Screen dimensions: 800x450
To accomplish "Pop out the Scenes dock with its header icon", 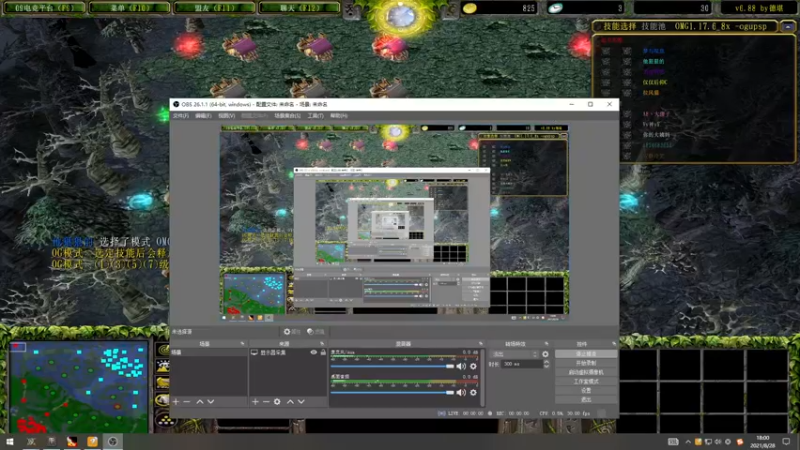I will point(242,344).
